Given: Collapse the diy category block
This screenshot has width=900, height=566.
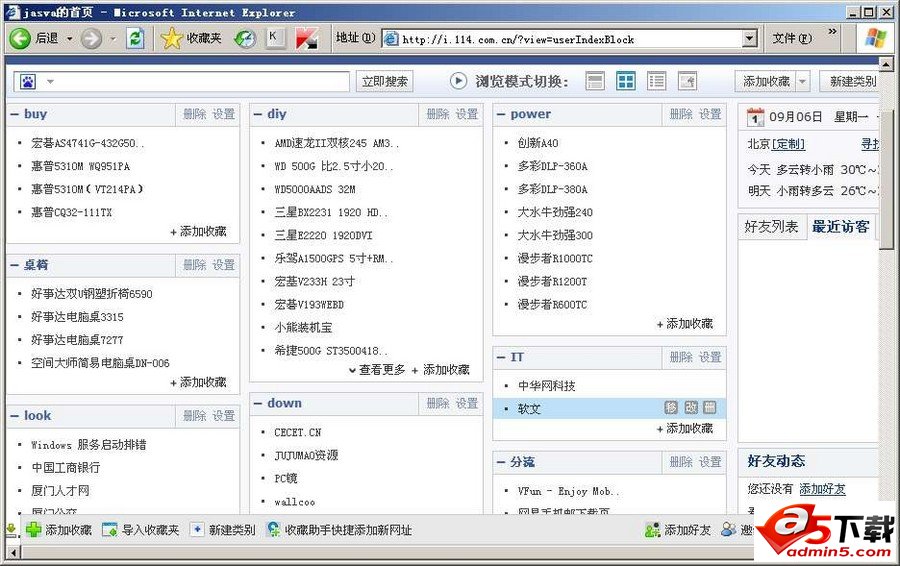Looking at the screenshot, I should (x=258, y=114).
